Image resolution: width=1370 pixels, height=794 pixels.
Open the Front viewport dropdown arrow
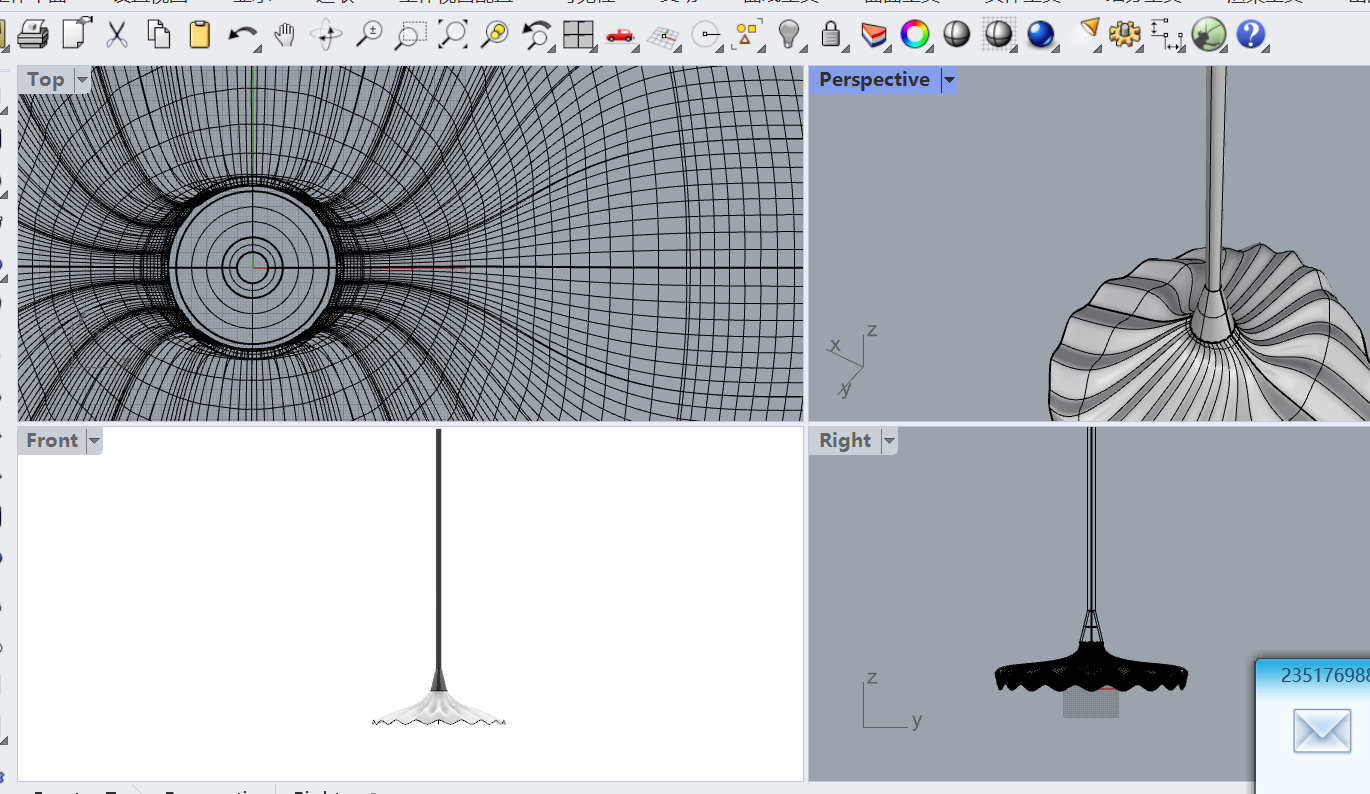94,441
